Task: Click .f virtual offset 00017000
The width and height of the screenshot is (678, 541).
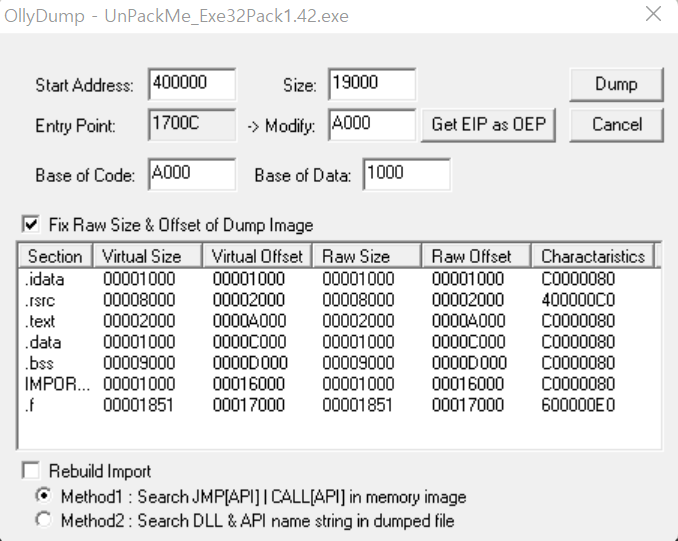Action: [249, 405]
